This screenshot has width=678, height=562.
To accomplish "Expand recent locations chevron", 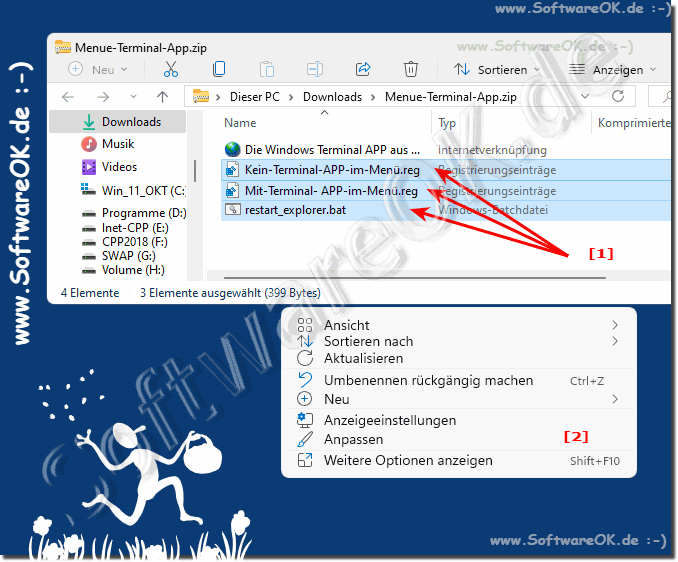I will click(133, 96).
